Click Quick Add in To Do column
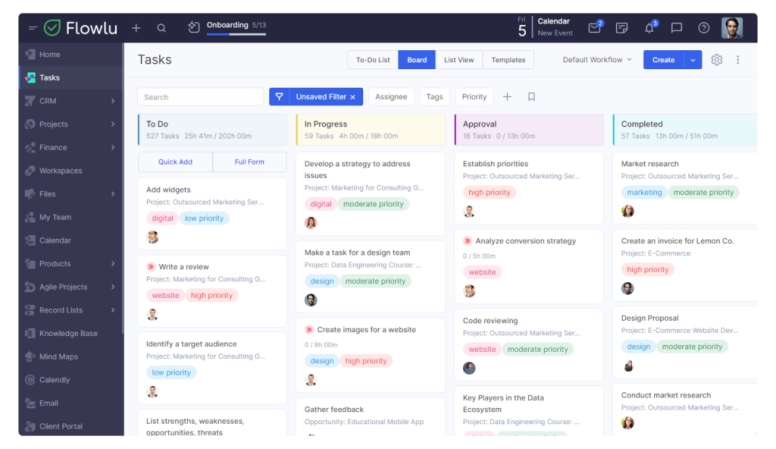This screenshot has height=449, width=776. coord(175,162)
